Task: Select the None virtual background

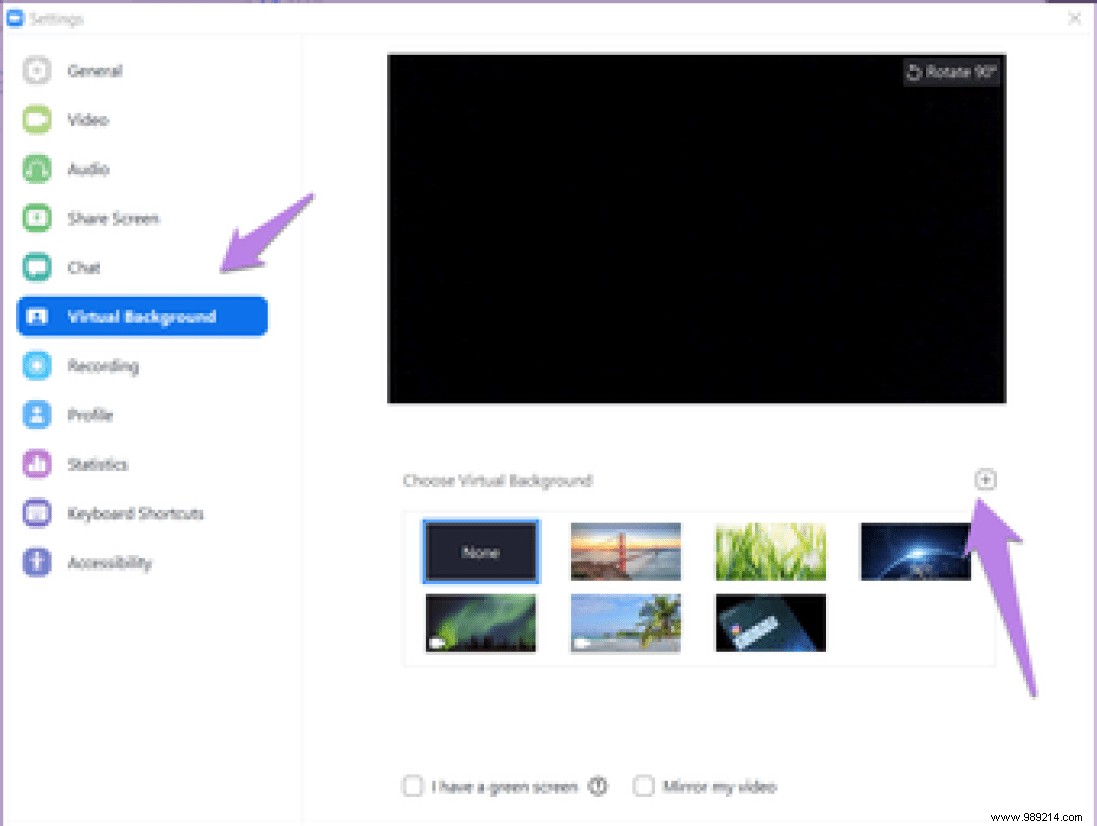Action: pyautogui.click(x=480, y=551)
